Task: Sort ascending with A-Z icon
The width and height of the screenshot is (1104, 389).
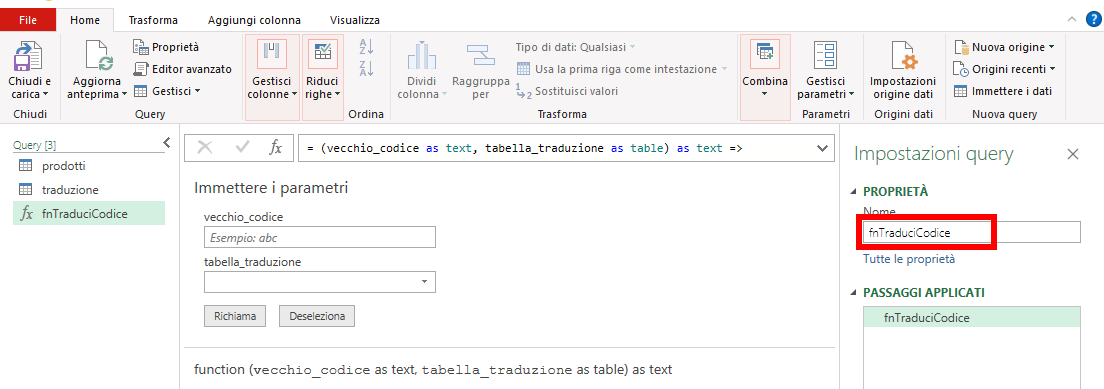Action: click(x=366, y=47)
